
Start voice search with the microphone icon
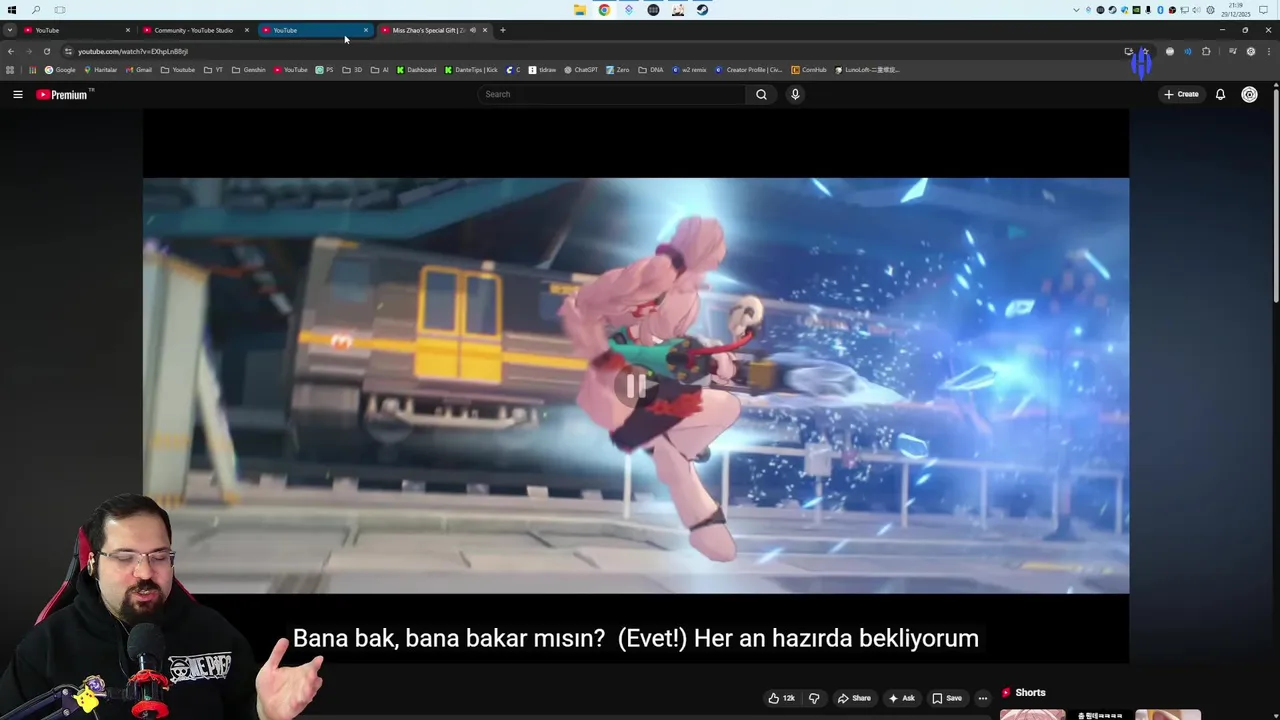pos(795,94)
